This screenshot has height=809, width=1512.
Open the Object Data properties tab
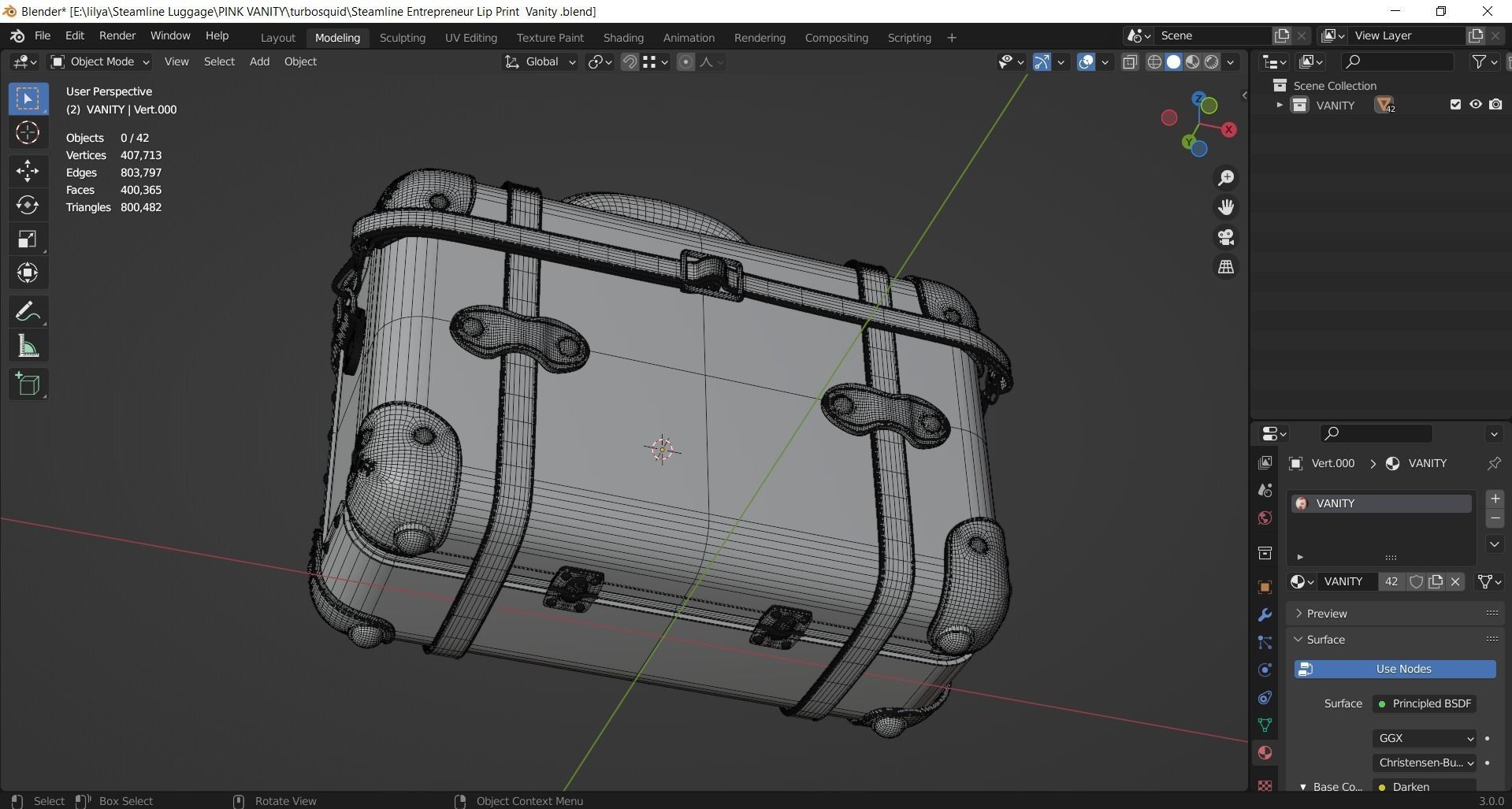pyautogui.click(x=1265, y=725)
